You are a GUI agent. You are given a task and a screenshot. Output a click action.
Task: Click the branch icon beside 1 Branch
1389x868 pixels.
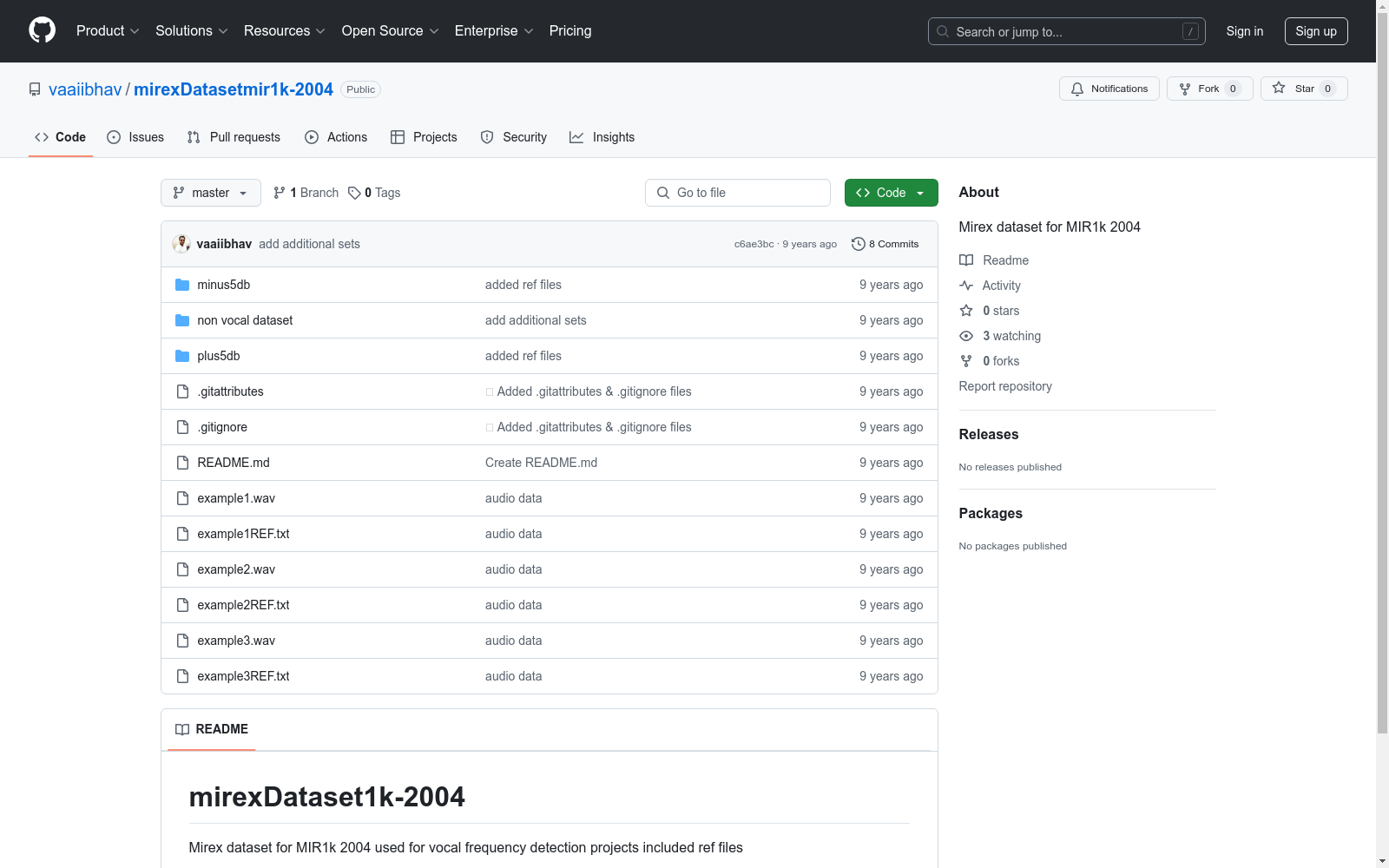coord(280,193)
